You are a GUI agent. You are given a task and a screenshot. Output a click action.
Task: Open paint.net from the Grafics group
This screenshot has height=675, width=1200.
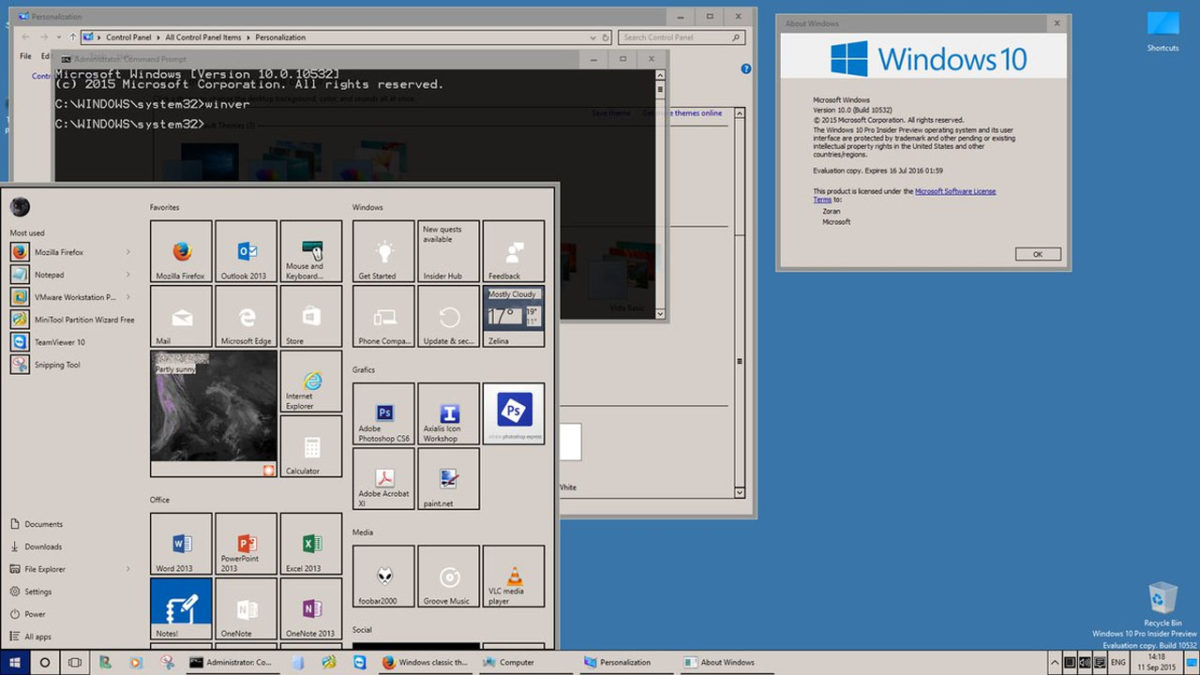[x=448, y=478]
